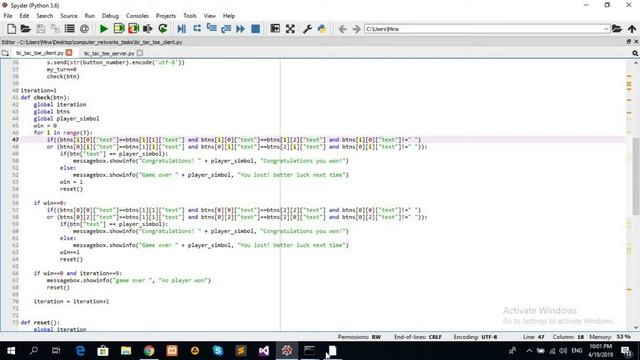Click 'End-of-lines: CRLF' in status bar
The width and height of the screenshot is (640, 360).
click(418, 337)
